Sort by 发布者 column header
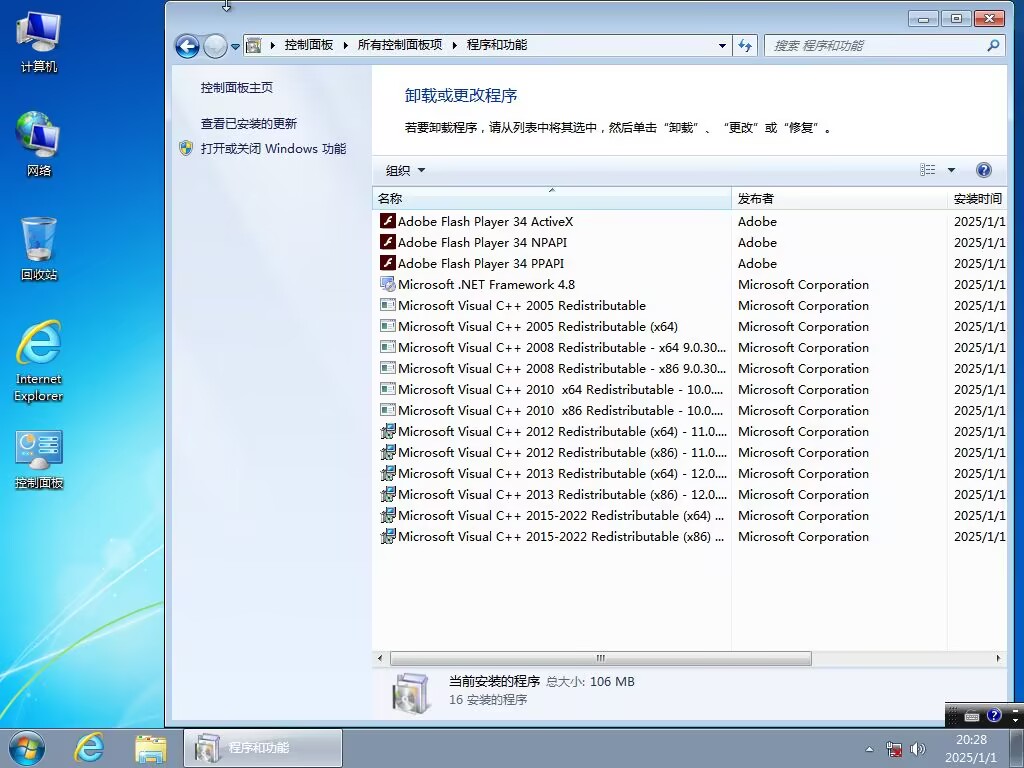 [839, 198]
